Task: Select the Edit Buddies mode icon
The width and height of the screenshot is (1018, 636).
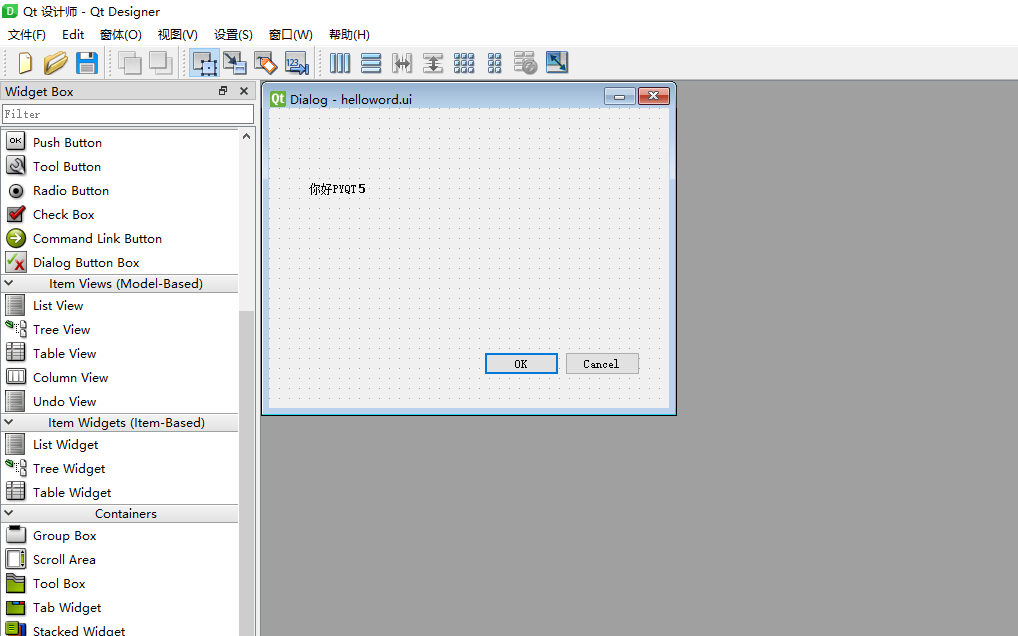Action: (x=266, y=63)
